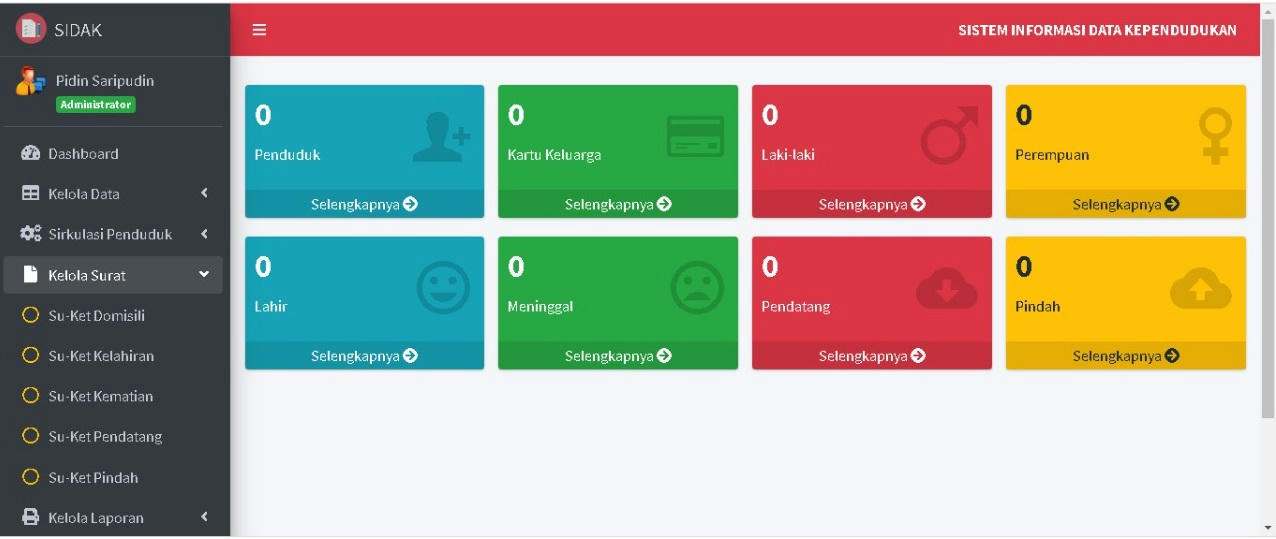
Task: Click the sad face icon on Meninggal
Action: tap(696, 288)
